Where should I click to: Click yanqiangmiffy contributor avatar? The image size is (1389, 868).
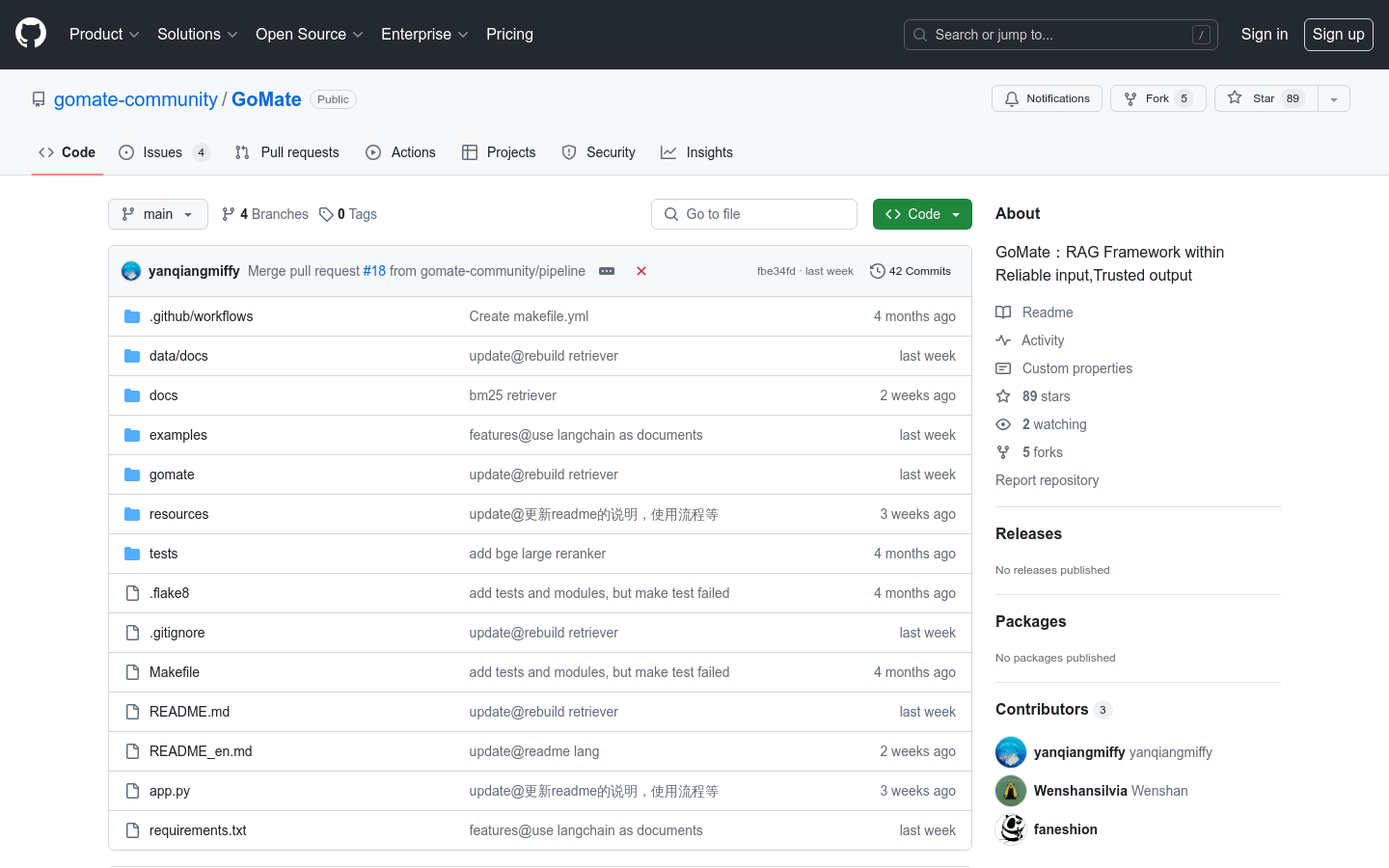coord(1011,752)
